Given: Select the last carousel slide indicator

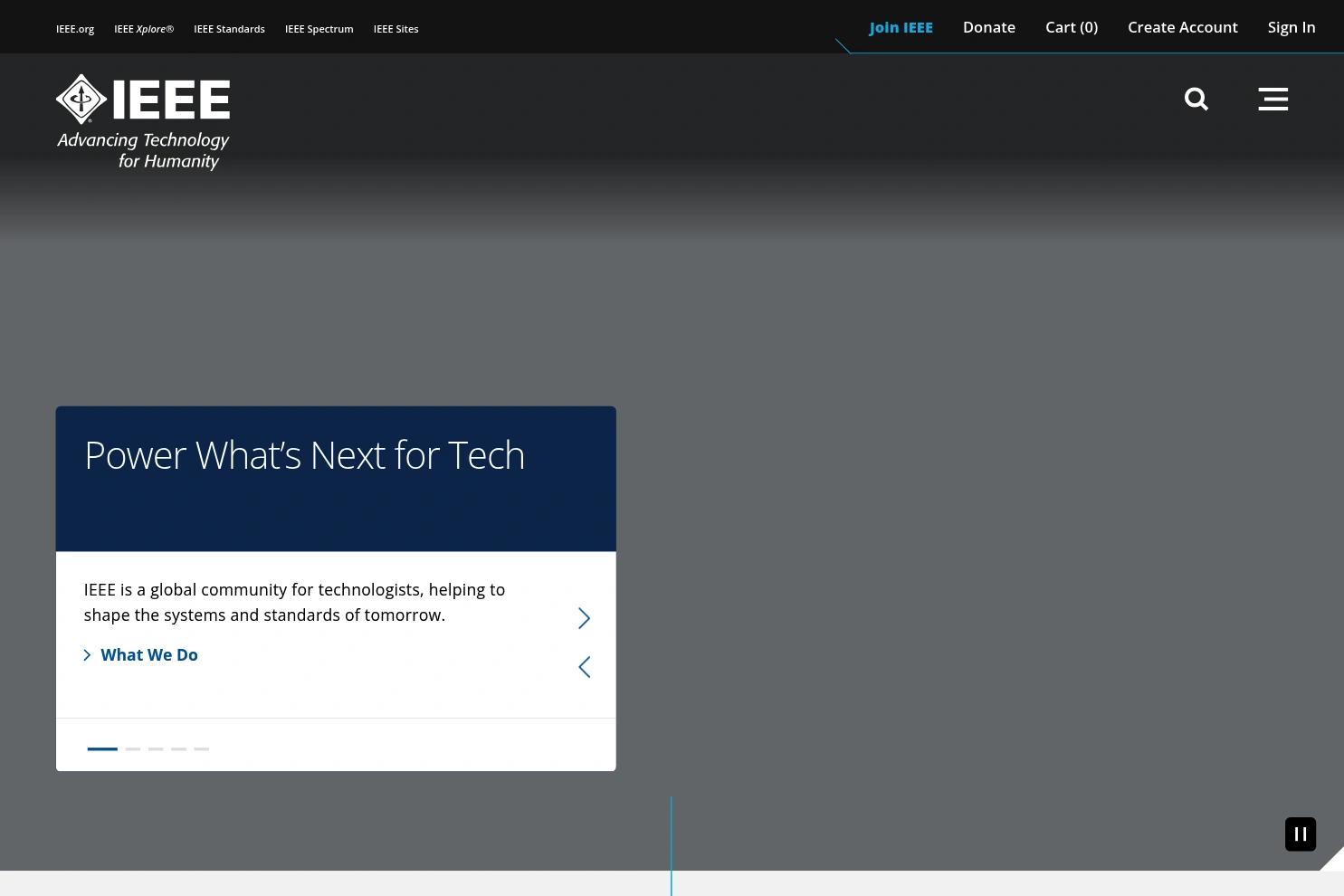Looking at the screenshot, I should pos(201,748).
